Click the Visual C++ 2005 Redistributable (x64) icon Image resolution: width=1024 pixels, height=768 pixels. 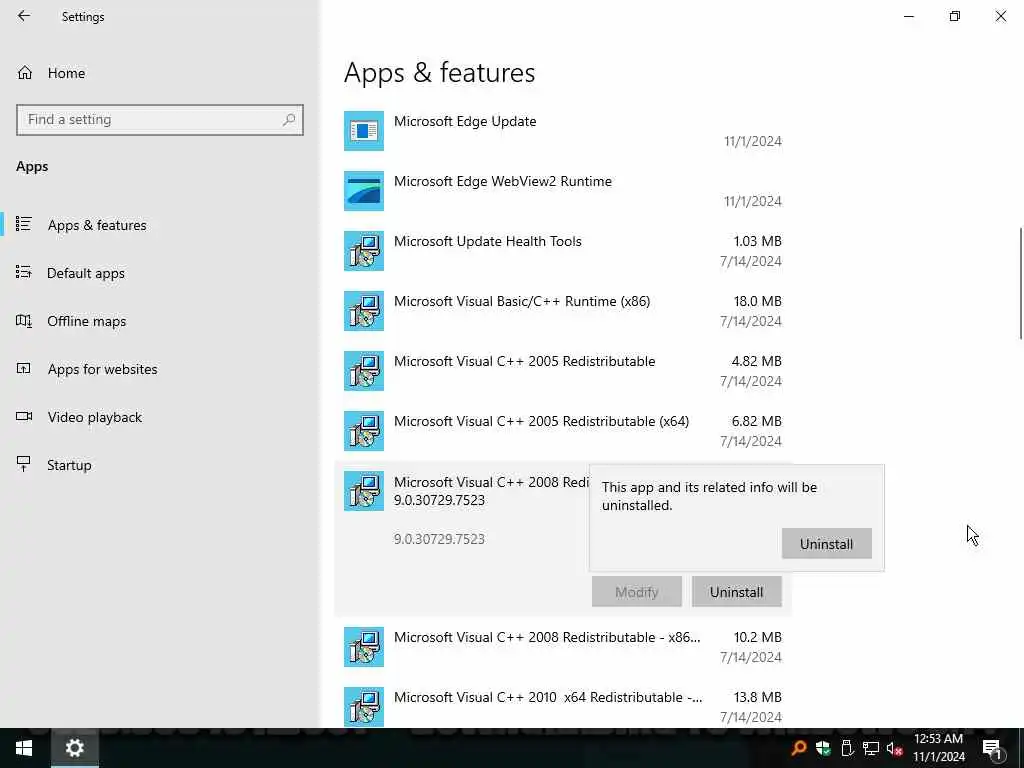coord(364,431)
